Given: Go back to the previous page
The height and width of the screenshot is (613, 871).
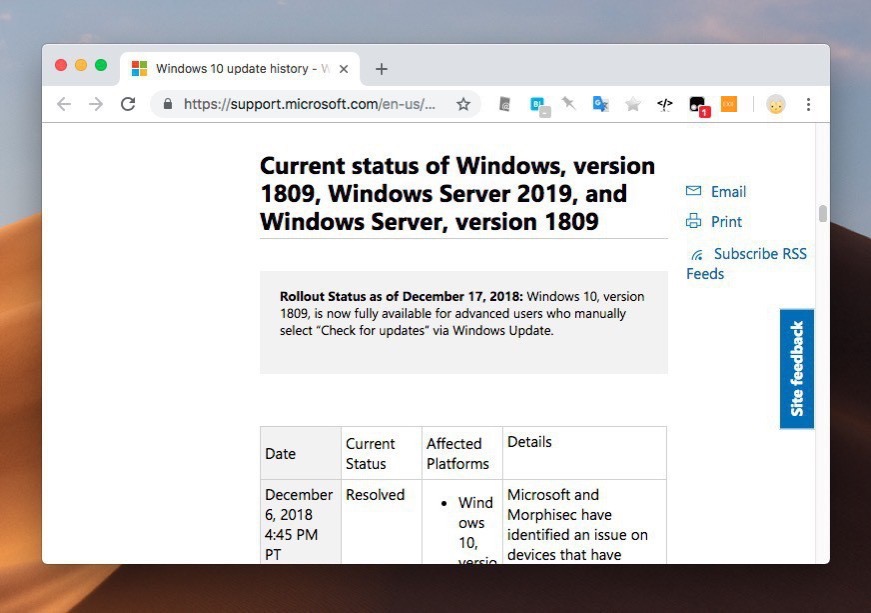Looking at the screenshot, I should pyautogui.click(x=64, y=104).
